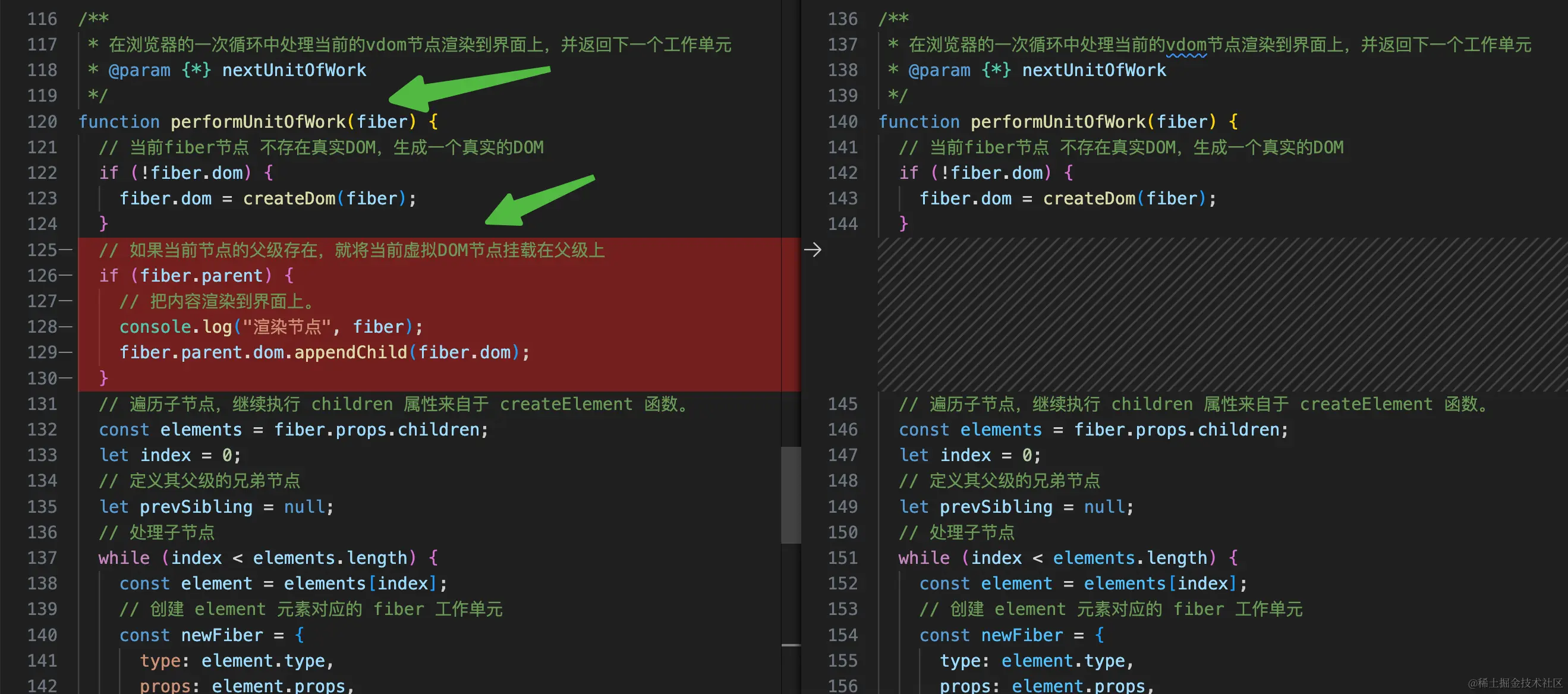Click appendChild in deleted line 129
Screen dimensions: 1568x694
[351, 353]
